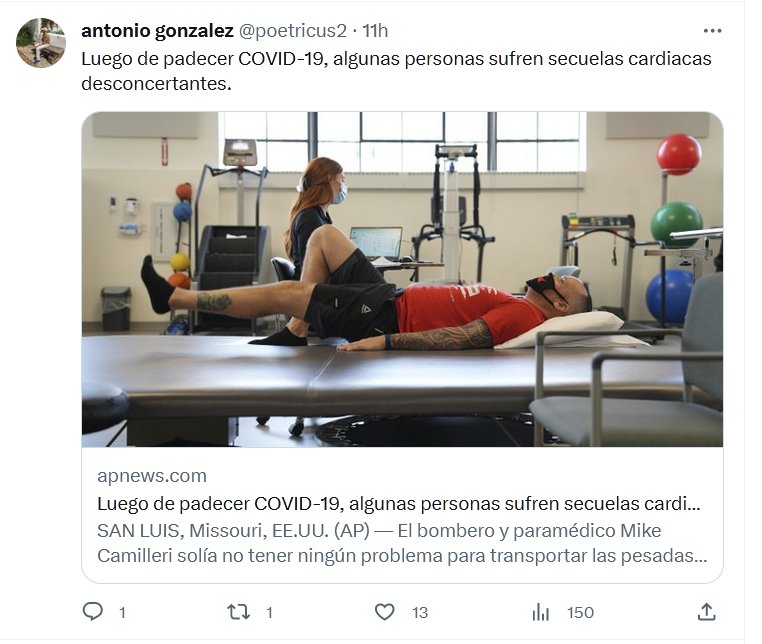This screenshot has height=644, width=762.
Task: Click the apnews.com domain link
Action: 152,475
